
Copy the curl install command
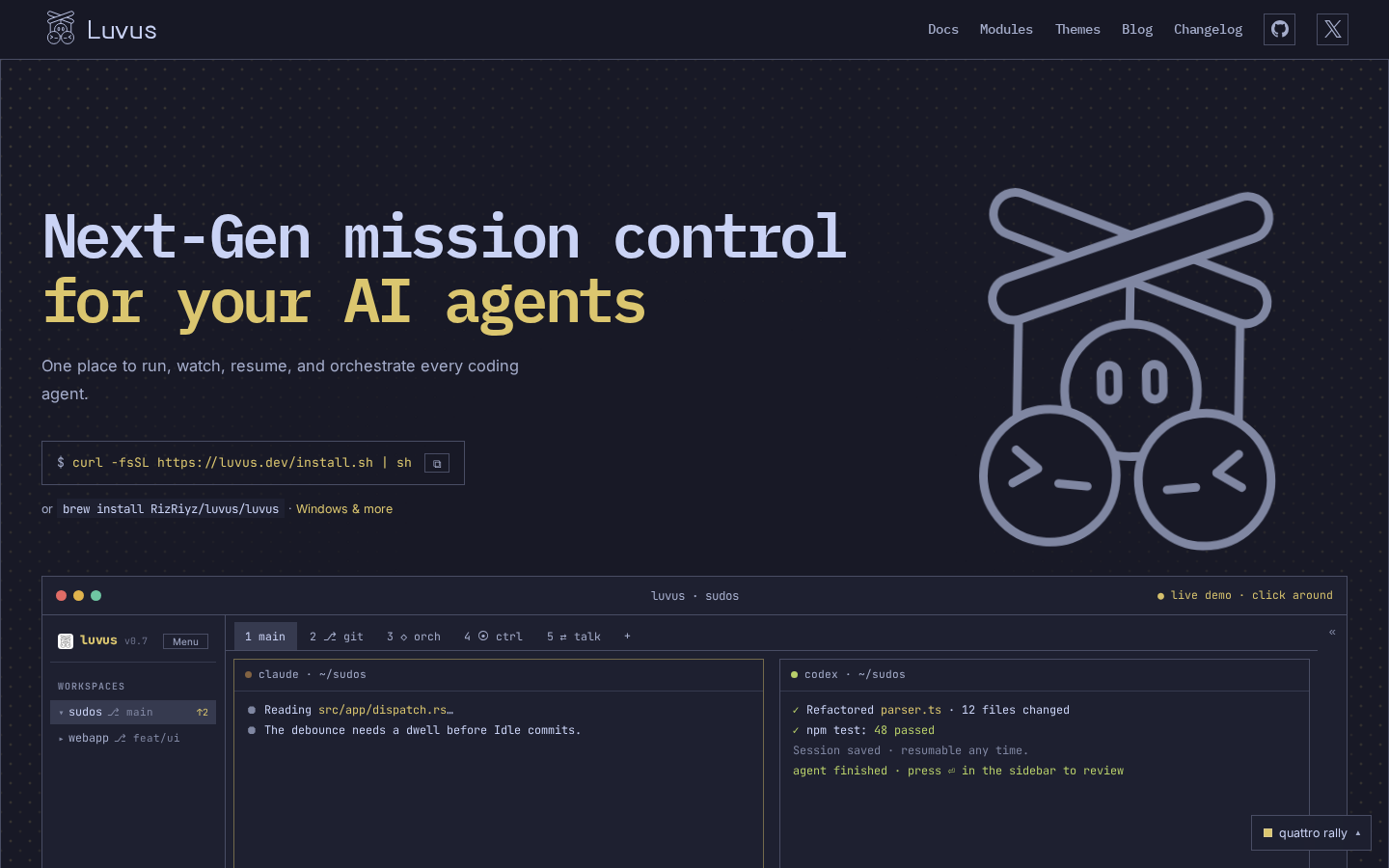click(x=437, y=463)
